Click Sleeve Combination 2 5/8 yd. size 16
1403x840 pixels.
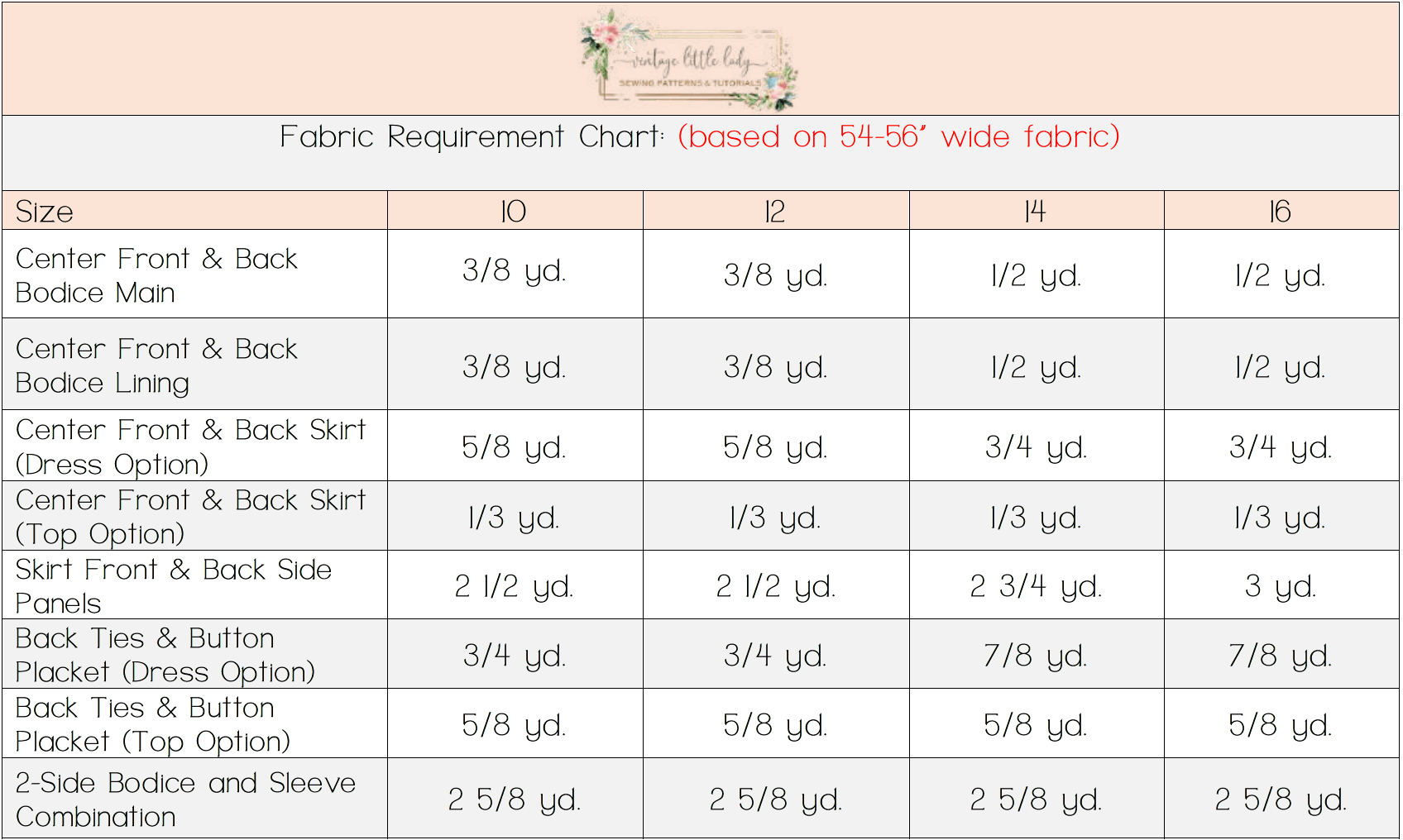1281,799
